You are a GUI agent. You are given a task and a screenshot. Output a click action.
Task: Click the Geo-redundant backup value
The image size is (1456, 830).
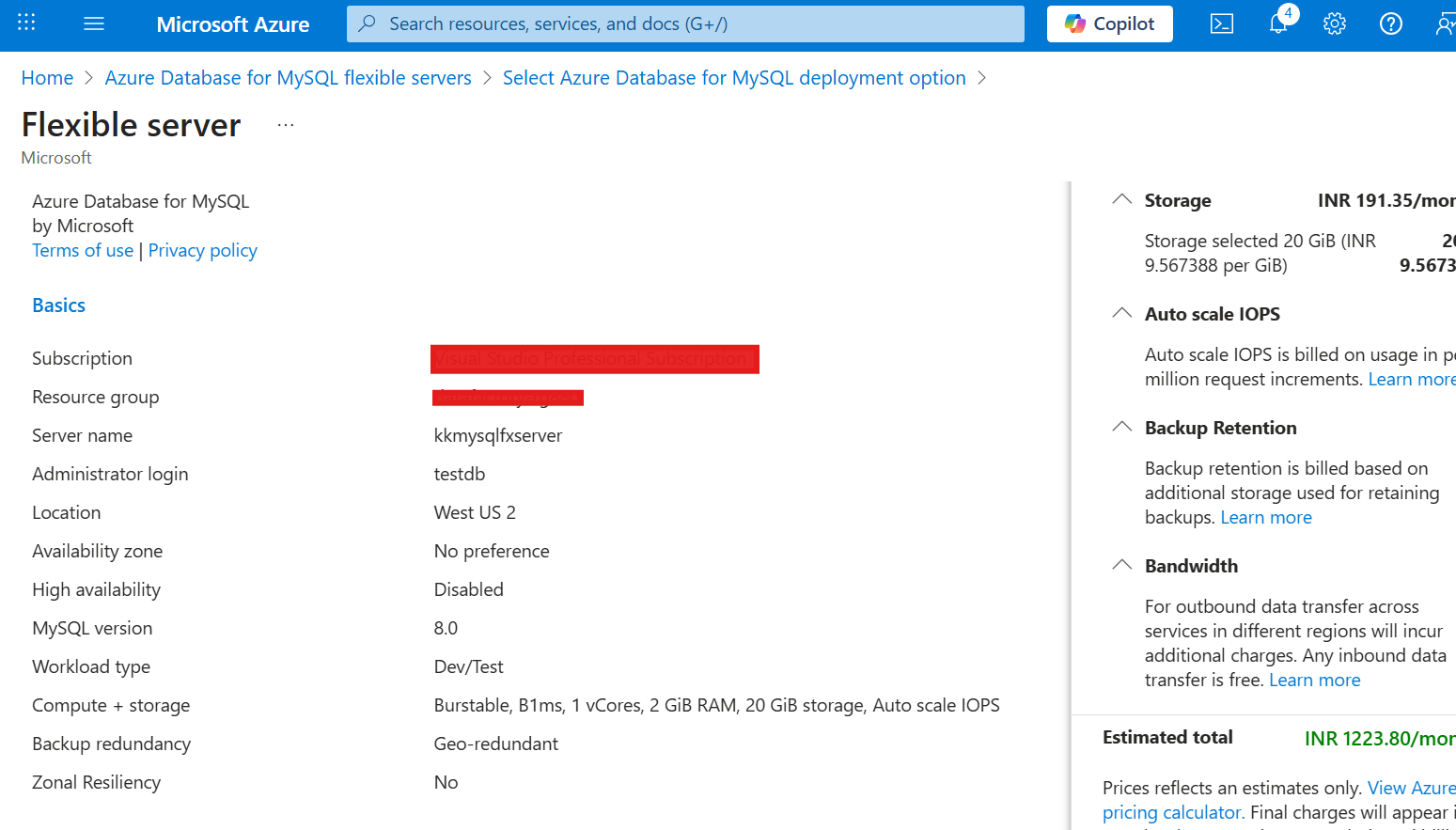tap(495, 744)
